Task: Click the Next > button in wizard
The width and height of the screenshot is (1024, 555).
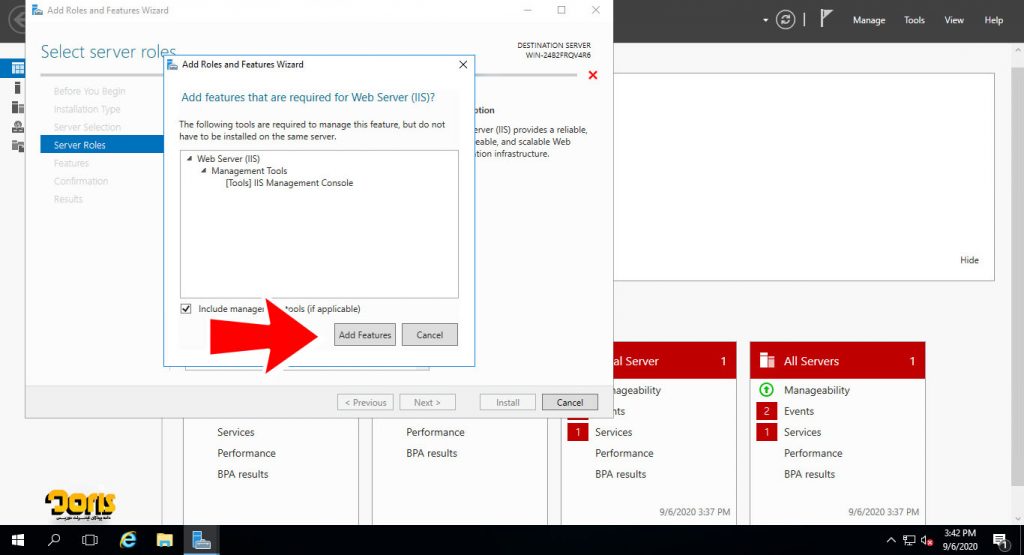Action: coord(427,402)
